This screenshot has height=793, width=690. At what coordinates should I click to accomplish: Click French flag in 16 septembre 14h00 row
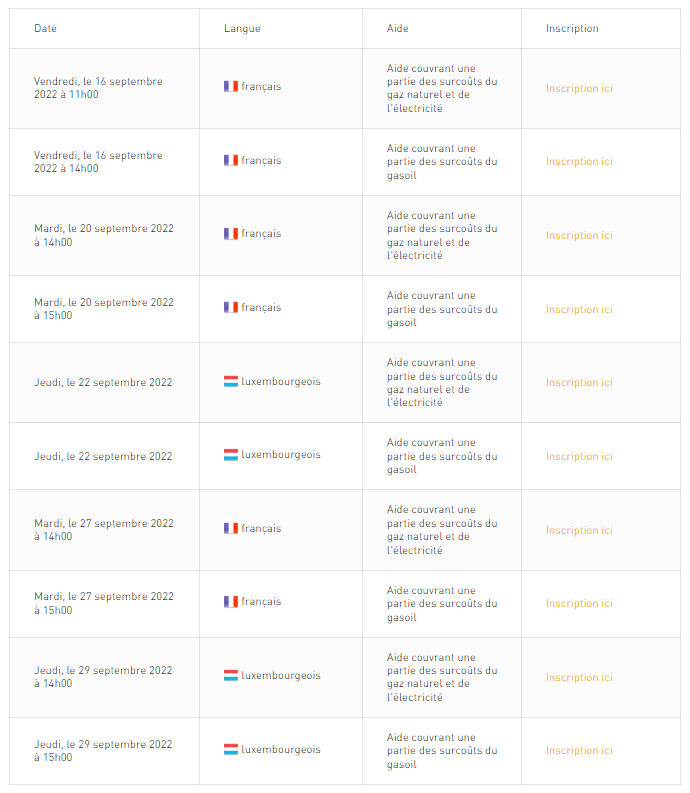click(231, 160)
